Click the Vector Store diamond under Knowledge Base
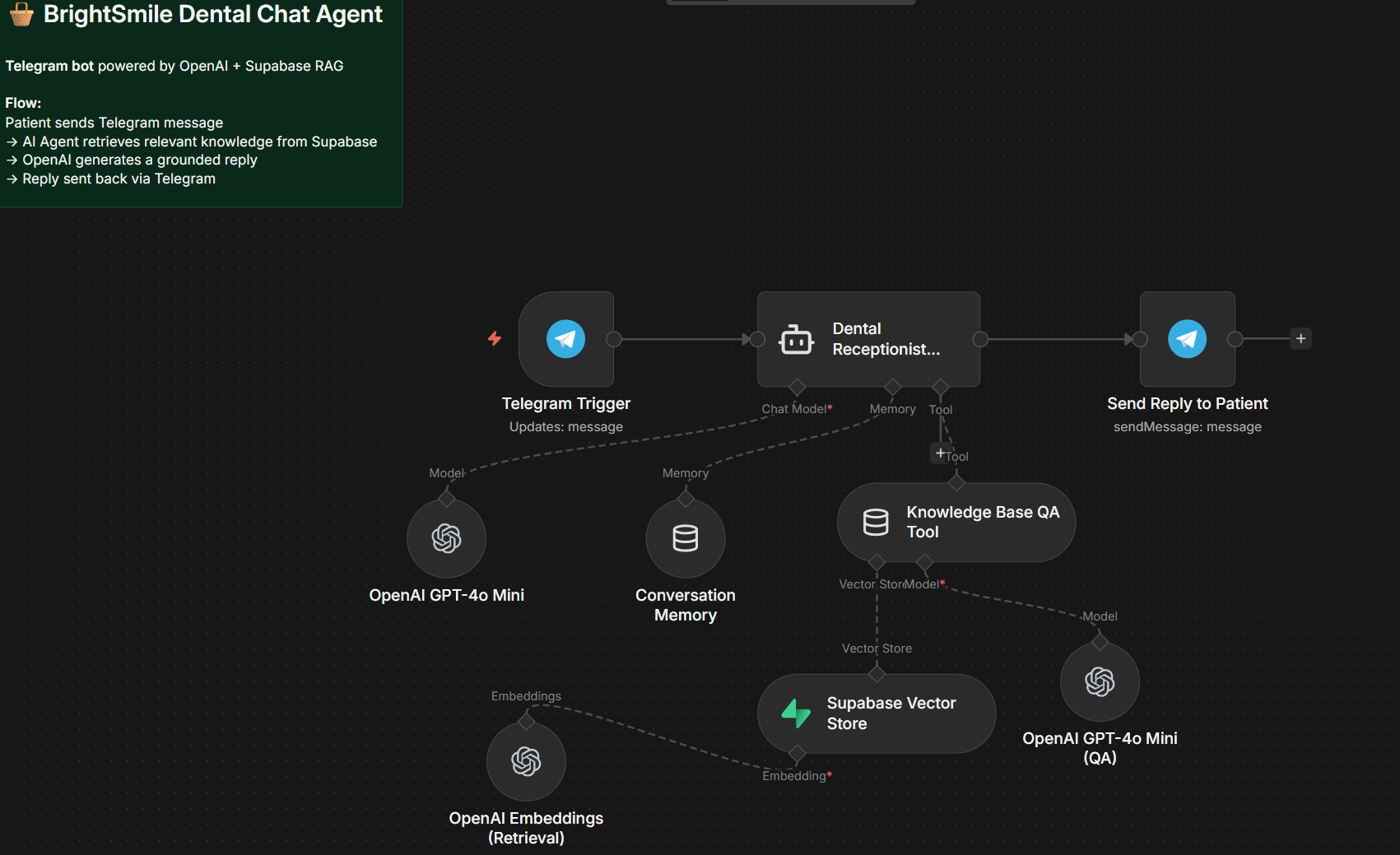 point(877,562)
